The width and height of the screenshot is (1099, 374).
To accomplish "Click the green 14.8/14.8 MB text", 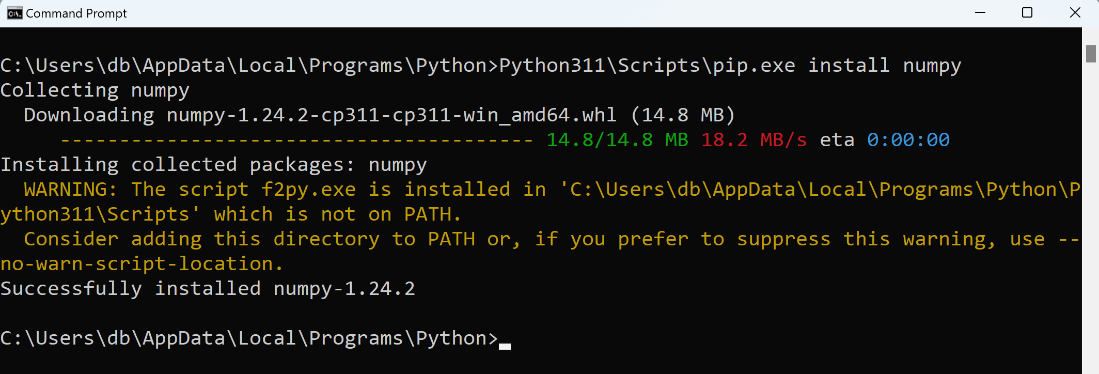I will pyautogui.click(x=617, y=140).
